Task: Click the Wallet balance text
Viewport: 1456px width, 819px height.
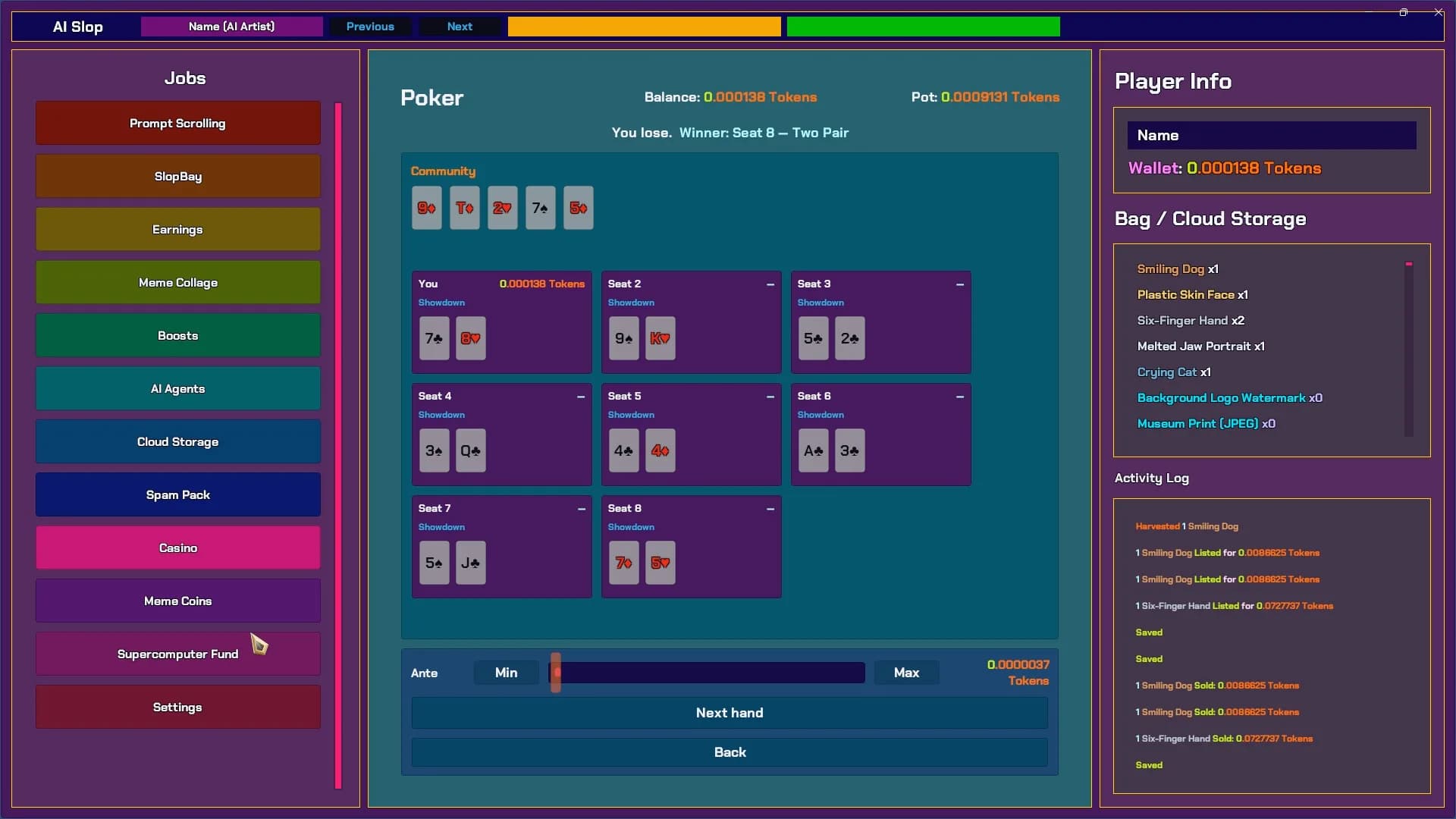Action: tap(1225, 168)
